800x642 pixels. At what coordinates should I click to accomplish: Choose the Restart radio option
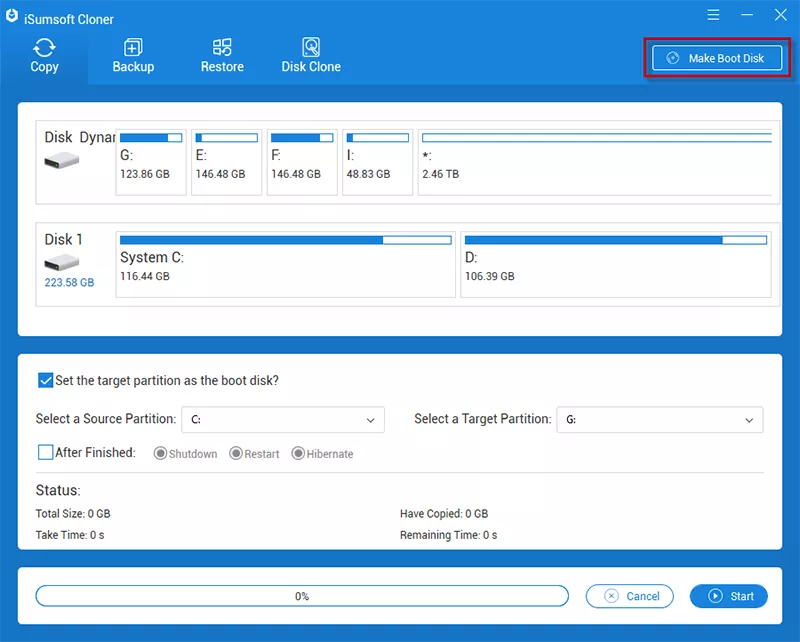[x=236, y=453]
